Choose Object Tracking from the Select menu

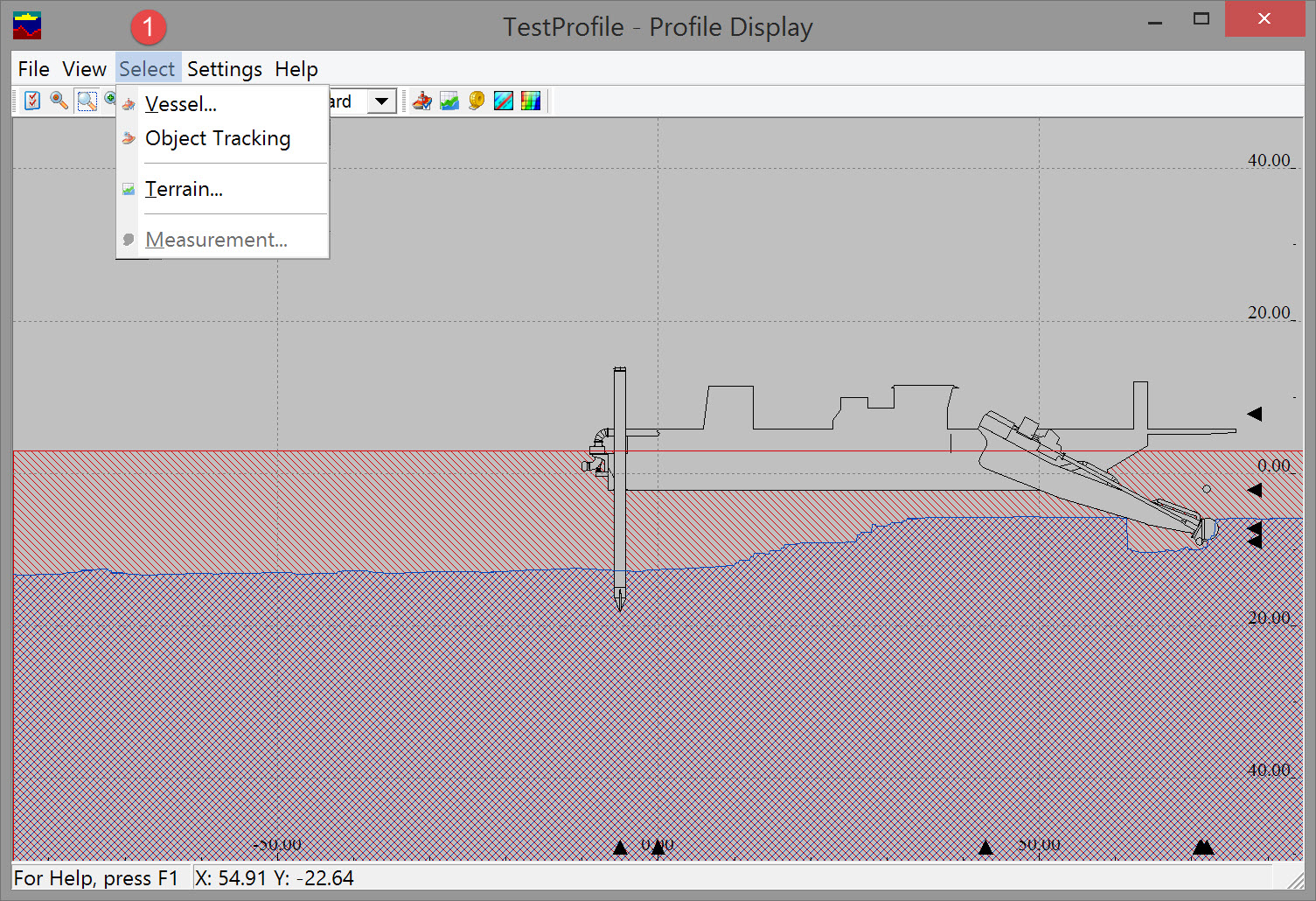(x=218, y=138)
